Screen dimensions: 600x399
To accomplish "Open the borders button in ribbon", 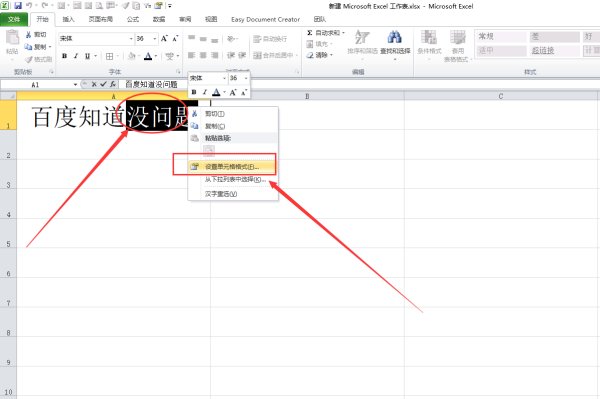I will [109, 56].
